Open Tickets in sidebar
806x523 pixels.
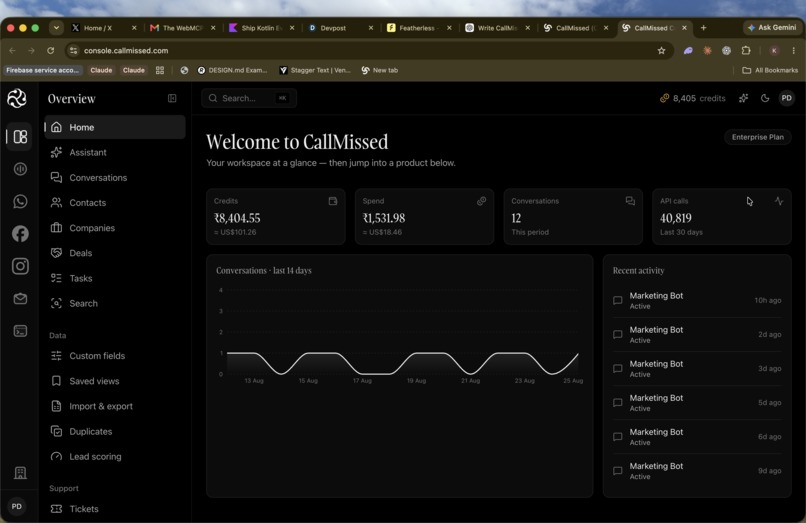tap(115, 509)
